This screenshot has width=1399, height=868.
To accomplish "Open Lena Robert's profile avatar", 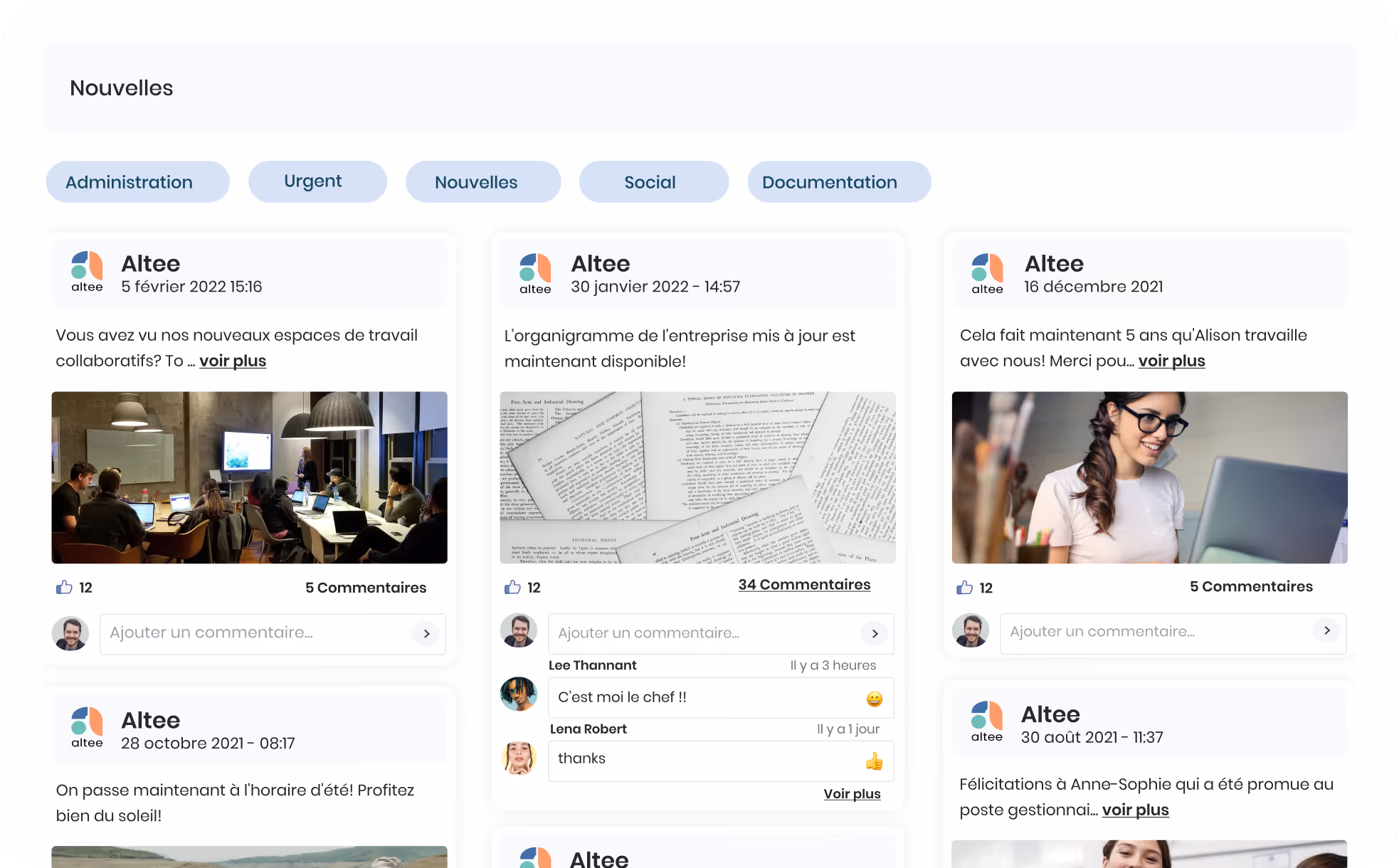I will [x=519, y=758].
